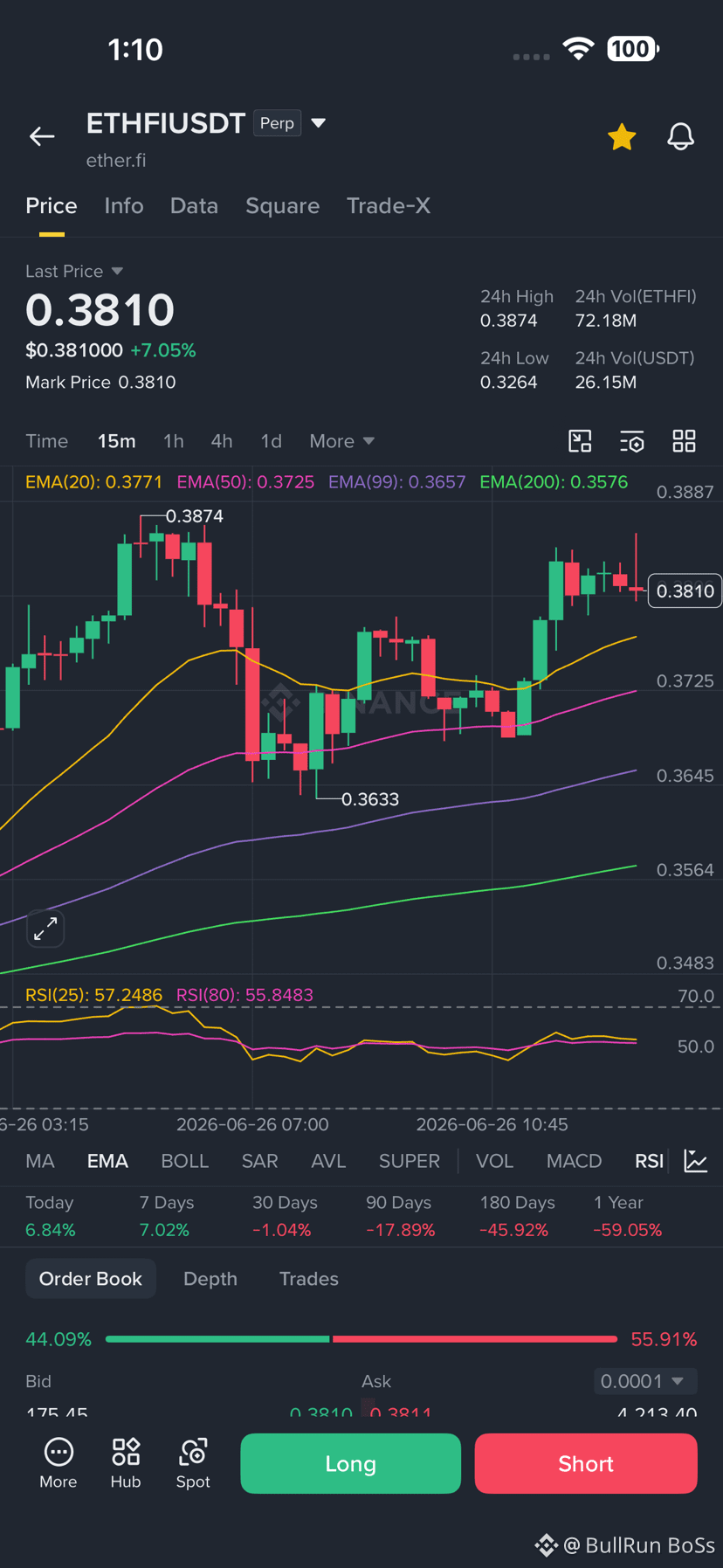Image resolution: width=723 pixels, height=1568 pixels.
Task: Toggle the favorite star icon
Action: coord(622,136)
